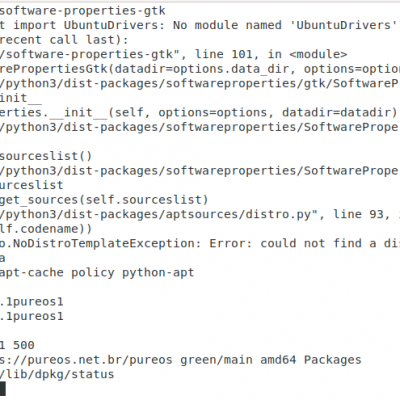The width and height of the screenshot is (400, 400).
Task: Click 'get_sources(self.sourceslist)' text
Action: (x=104, y=200)
